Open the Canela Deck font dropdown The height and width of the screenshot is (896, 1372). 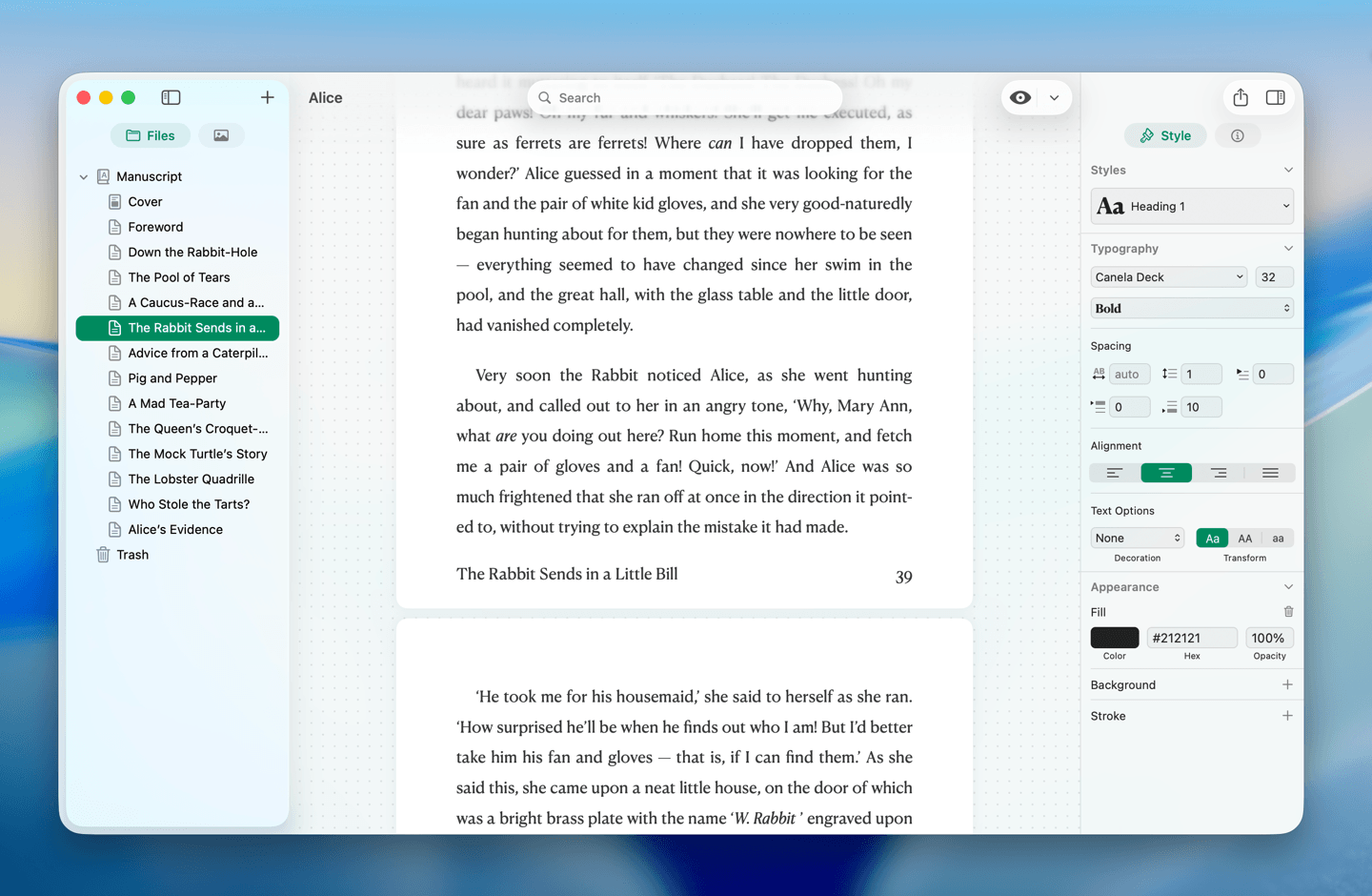[x=1168, y=276]
